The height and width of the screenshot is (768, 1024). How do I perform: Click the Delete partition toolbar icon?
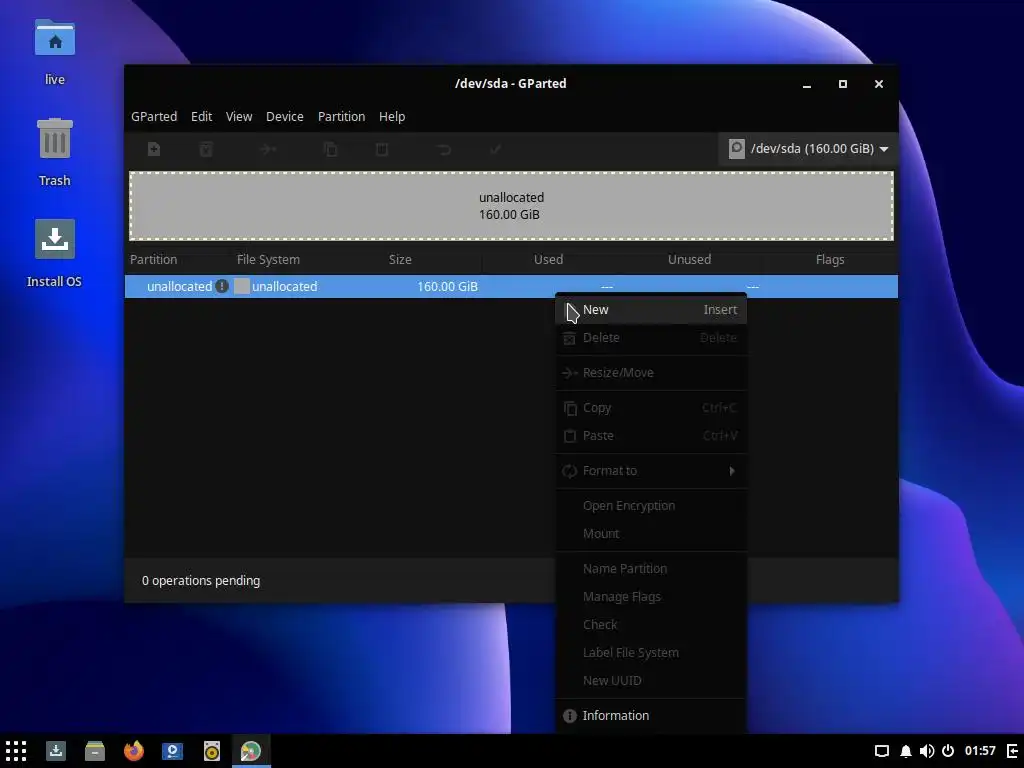(x=206, y=150)
